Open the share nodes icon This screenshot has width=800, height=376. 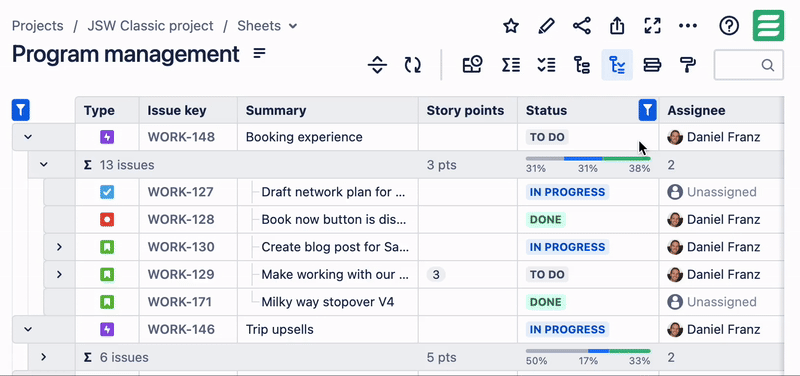(x=582, y=26)
